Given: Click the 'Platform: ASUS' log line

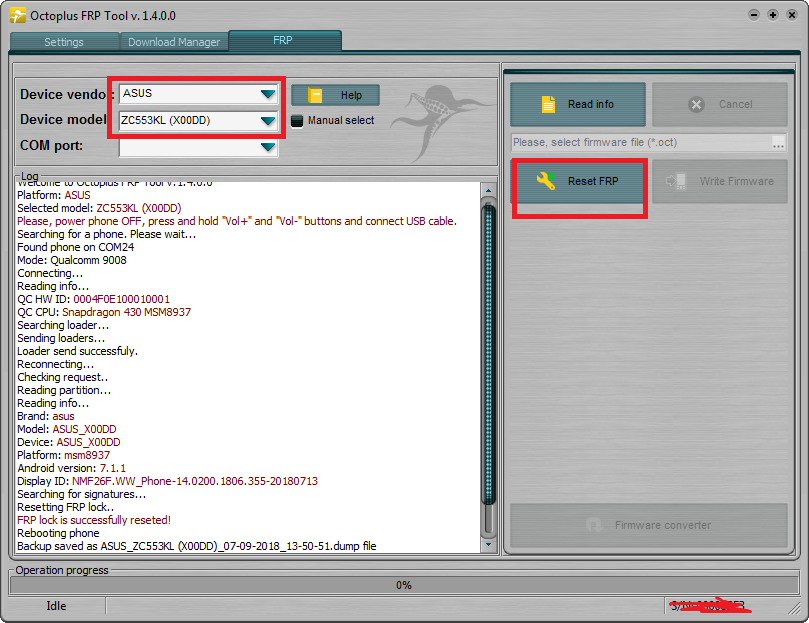Looking at the screenshot, I should tap(54, 195).
